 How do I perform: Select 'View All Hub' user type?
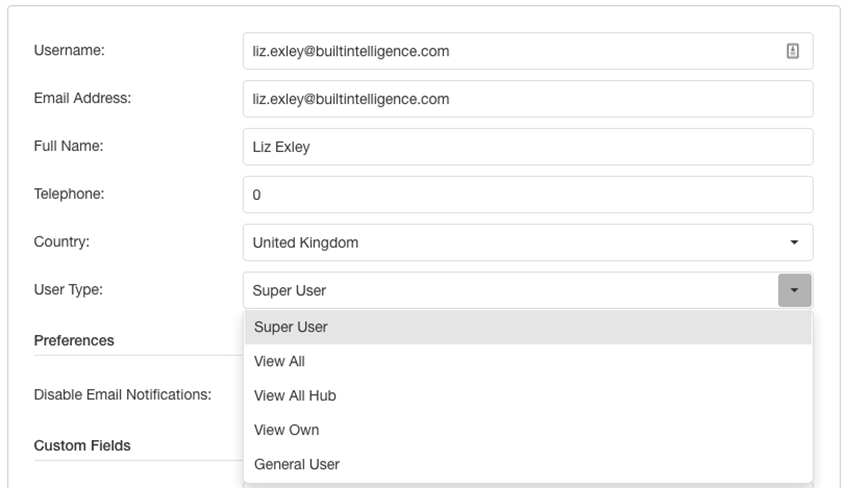(528, 396)
